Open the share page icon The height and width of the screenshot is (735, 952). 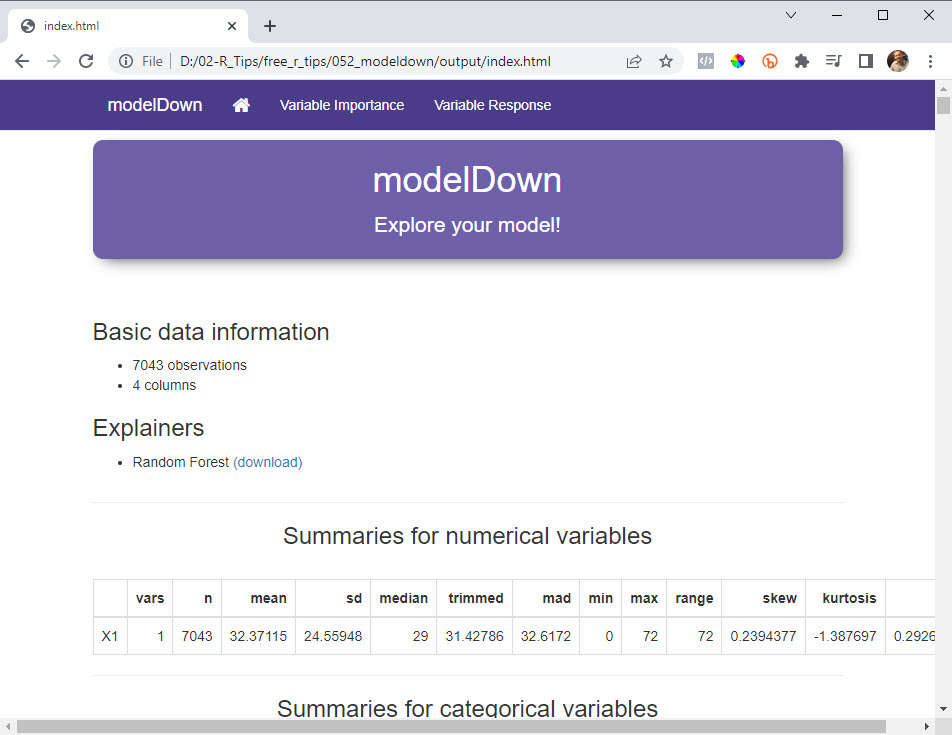click(634, 61)
